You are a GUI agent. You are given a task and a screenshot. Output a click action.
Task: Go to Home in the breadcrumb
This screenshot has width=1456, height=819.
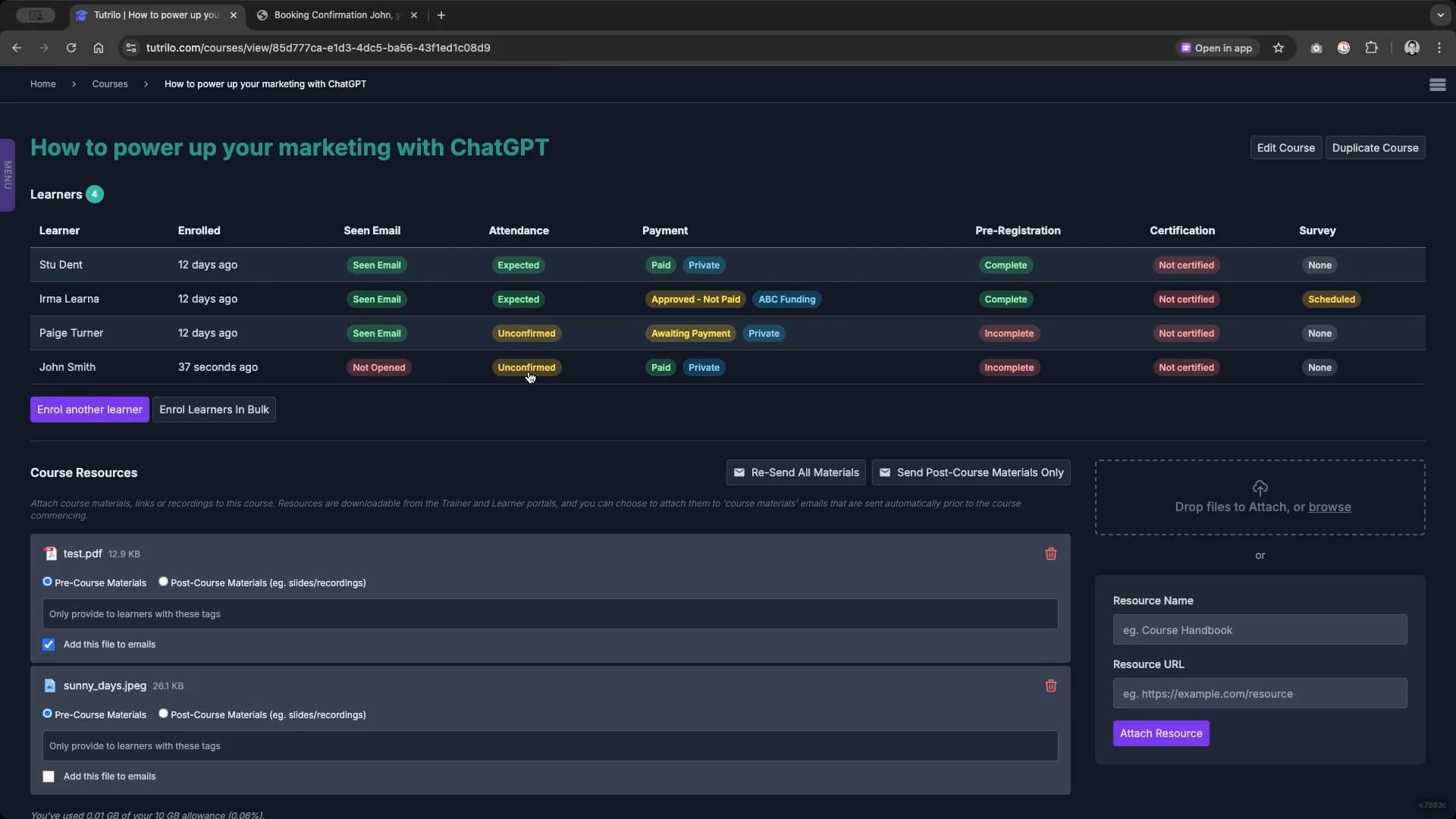43,84
